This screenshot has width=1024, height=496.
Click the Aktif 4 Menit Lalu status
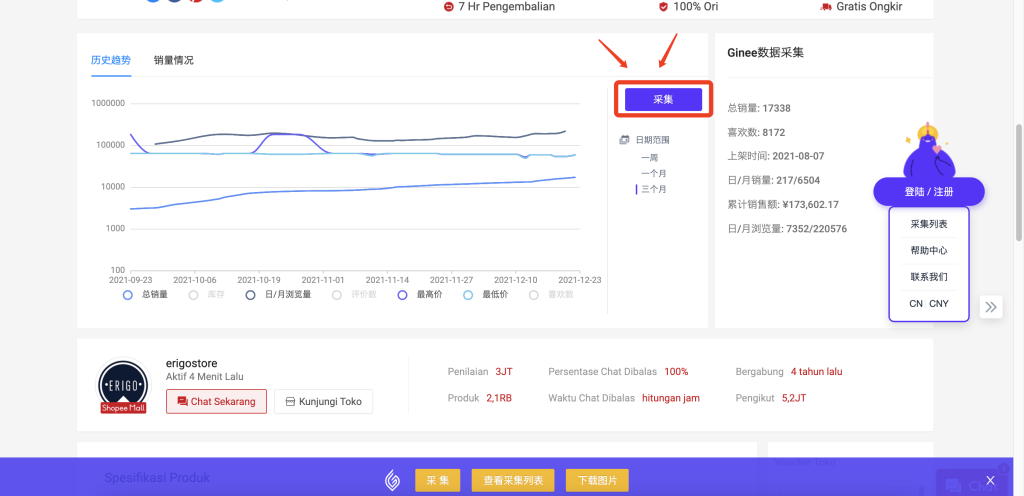coord(205,377)
